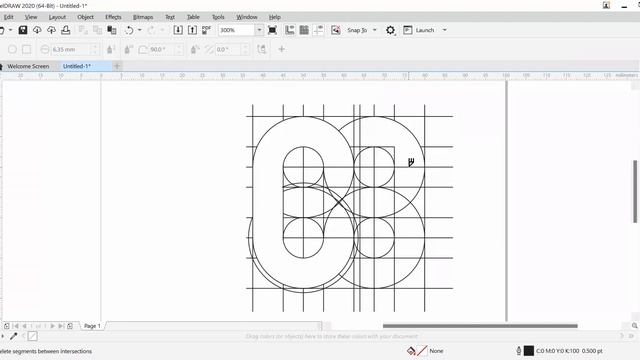
Task: Click the Save document icon
Action: coord(23,30)
